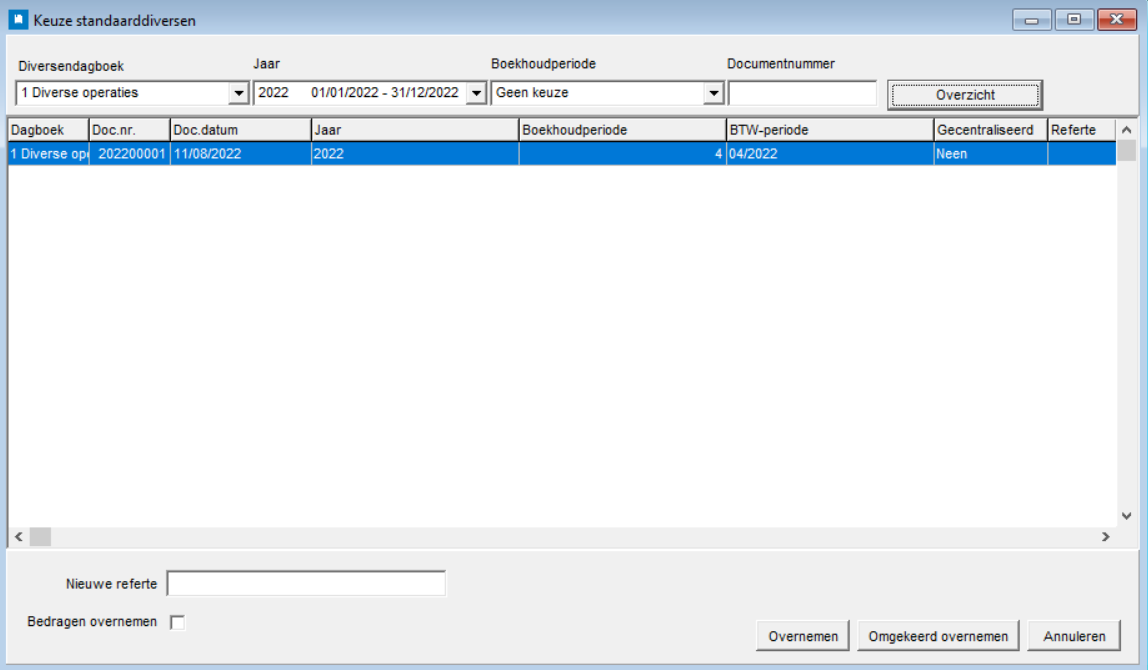Click the vertical scrollbar thumb
1148x670 pixels.
point(1127,150)
